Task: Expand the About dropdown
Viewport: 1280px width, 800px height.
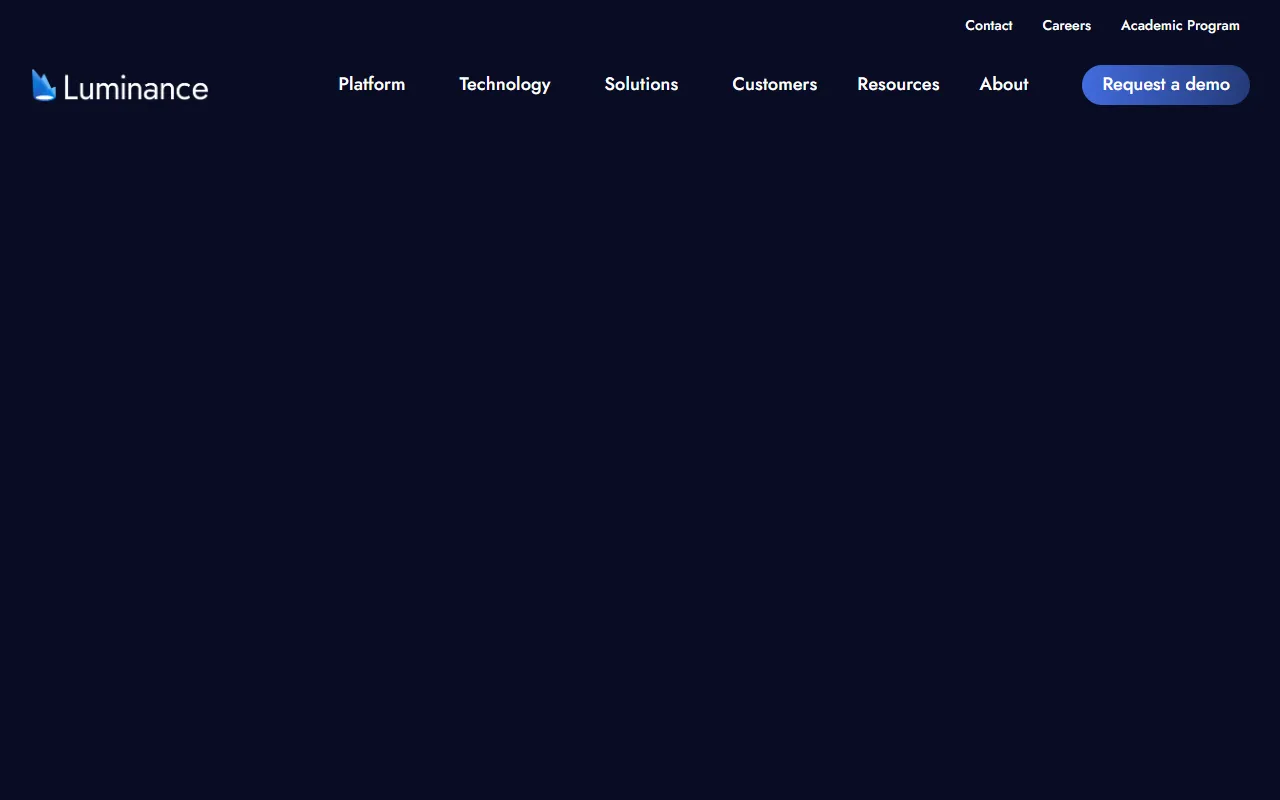Action: (x=1003, y=84)
